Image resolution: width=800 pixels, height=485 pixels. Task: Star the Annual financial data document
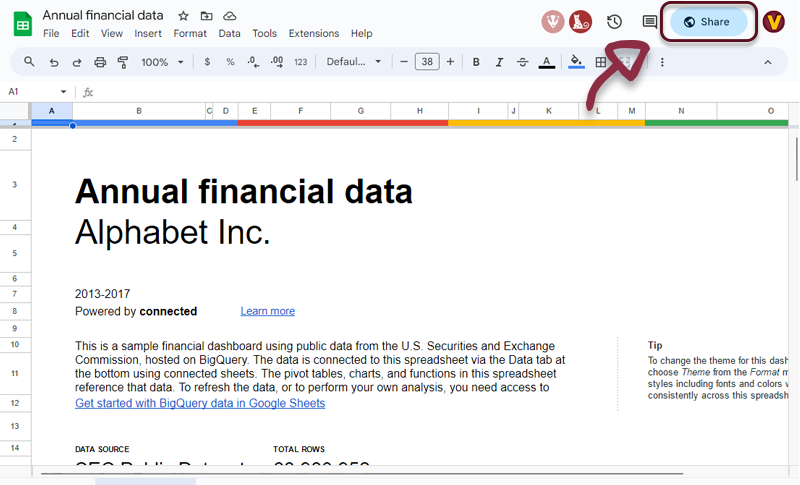click(183, 16)
